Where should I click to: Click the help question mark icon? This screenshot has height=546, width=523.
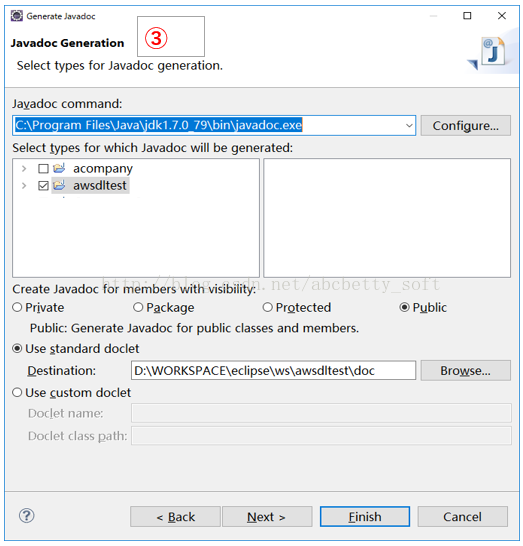[x=26, y=516]
